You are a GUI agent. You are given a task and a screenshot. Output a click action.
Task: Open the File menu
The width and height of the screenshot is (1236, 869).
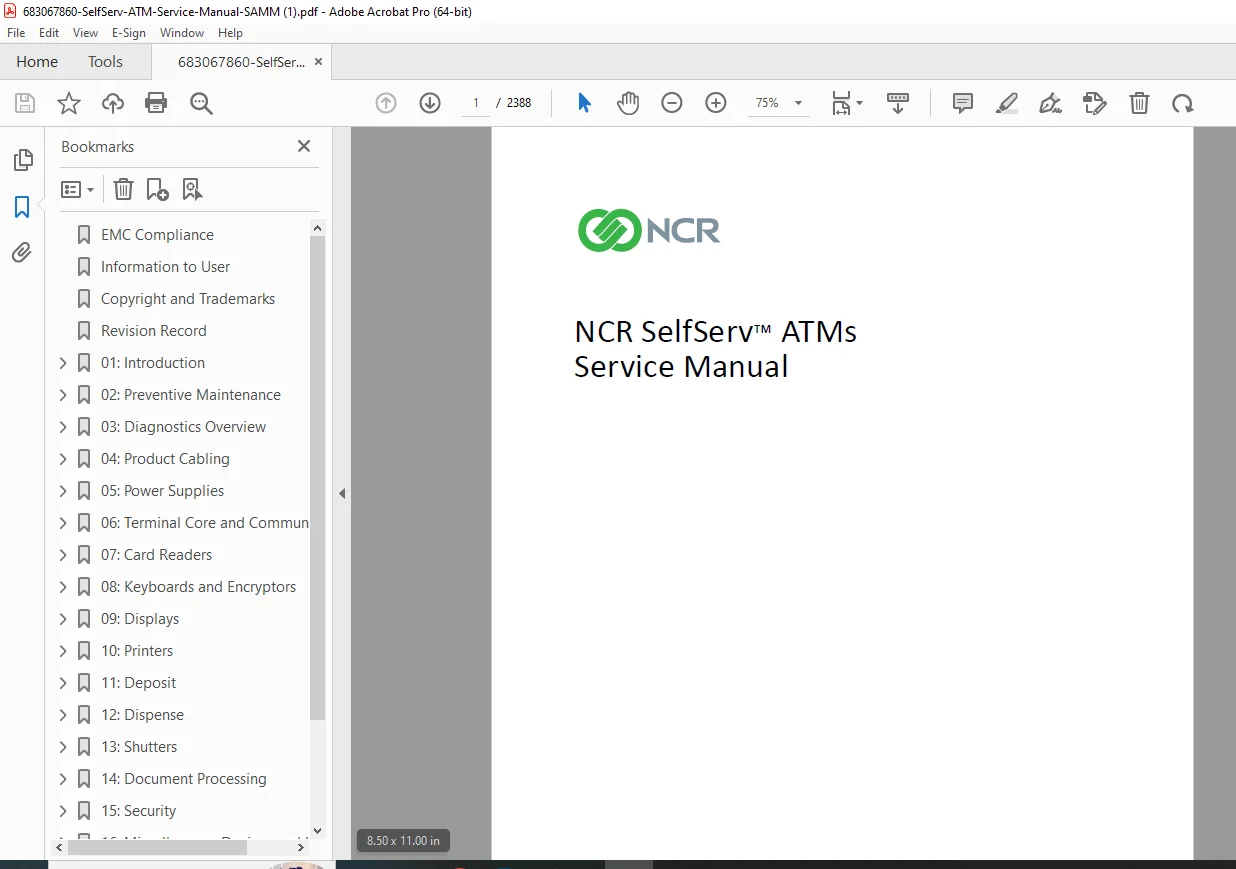pyautogui.click(x=16, y=33)
